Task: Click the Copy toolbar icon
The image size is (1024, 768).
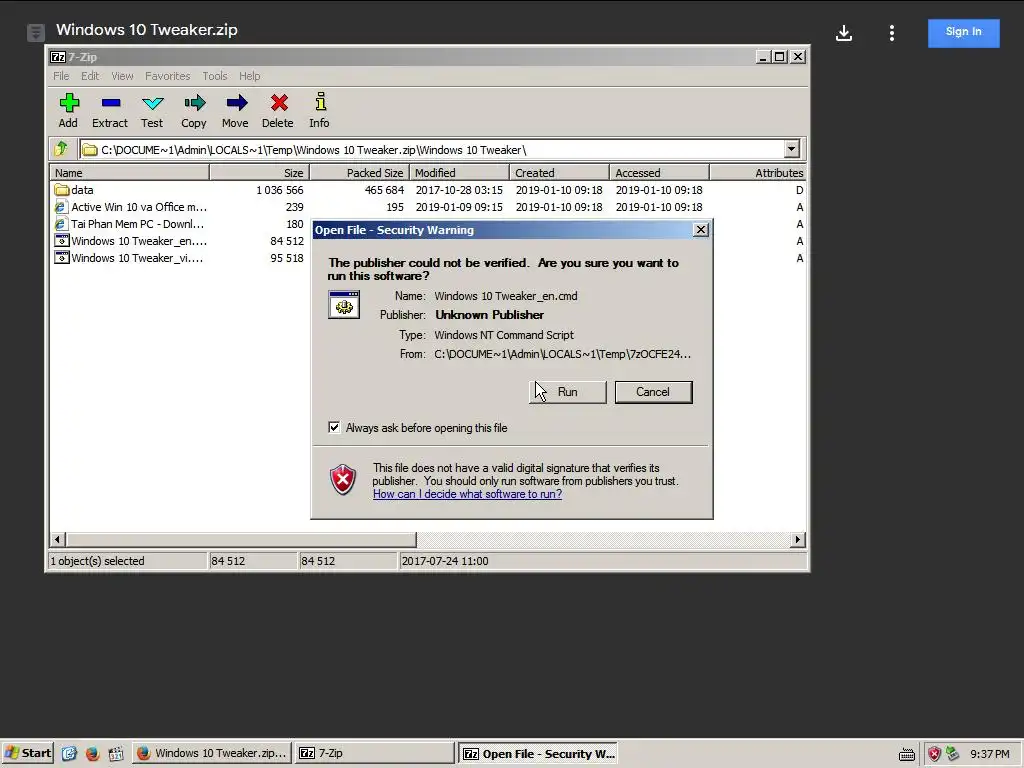Action: tap(194, 103)
